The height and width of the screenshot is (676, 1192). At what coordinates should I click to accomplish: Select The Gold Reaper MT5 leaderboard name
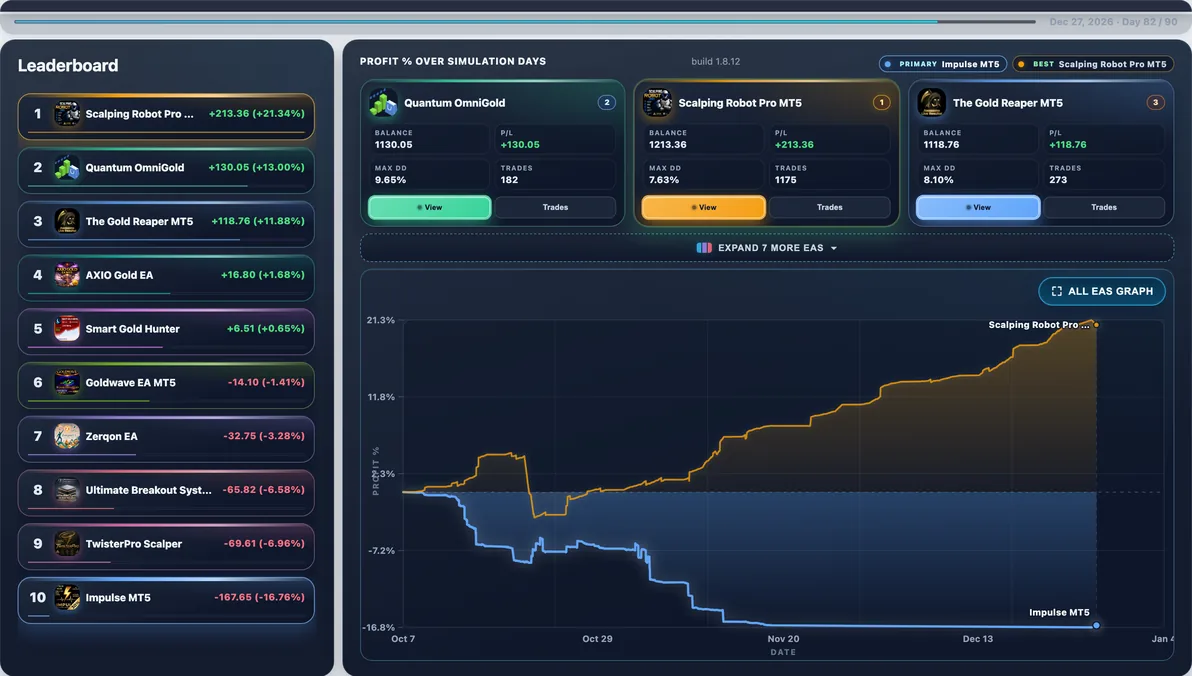[139, 221]
